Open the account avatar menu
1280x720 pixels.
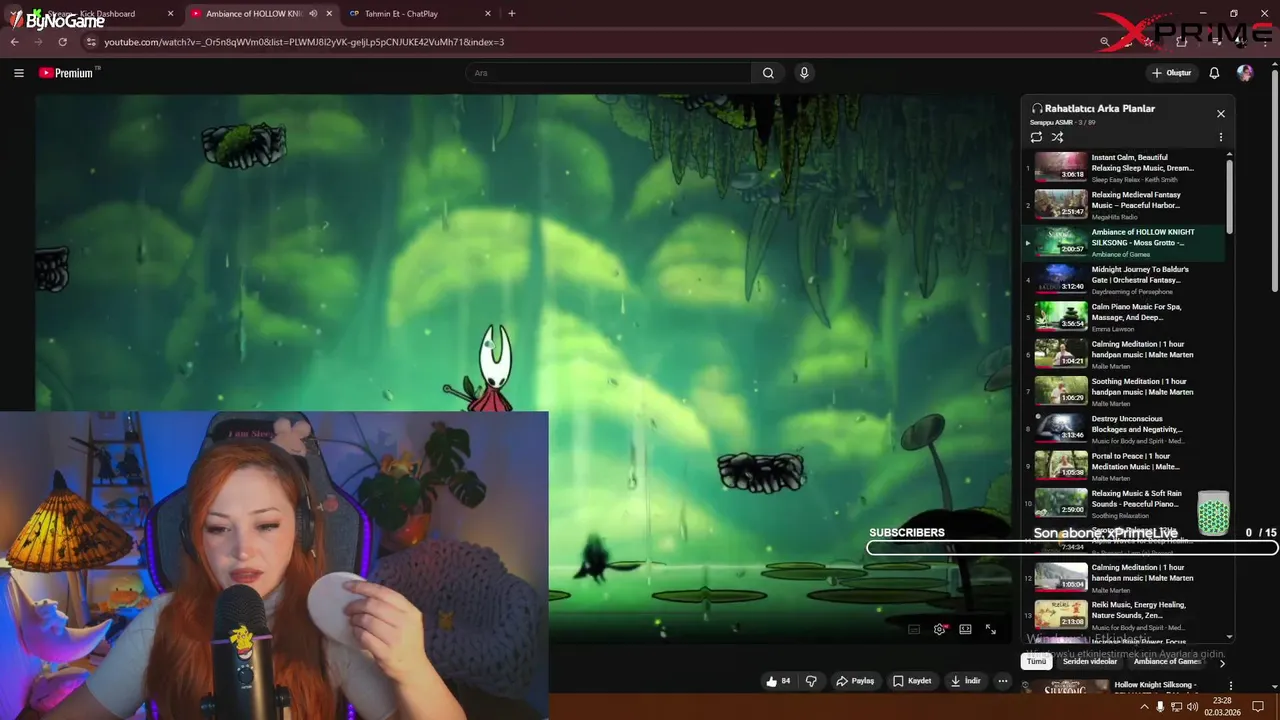pos(1245,73)
